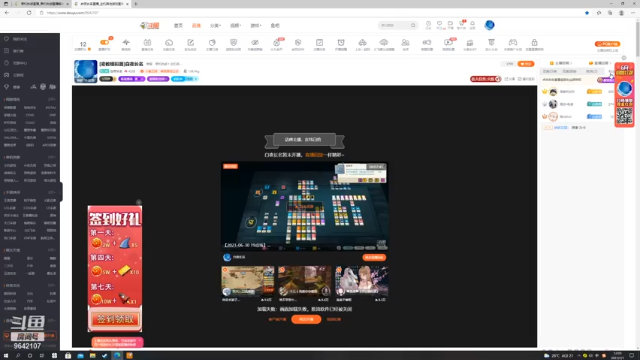The width and height of the screenshot is (640, 360).
Task: Click the edit pencil tool icon
Action: [191, 42]
